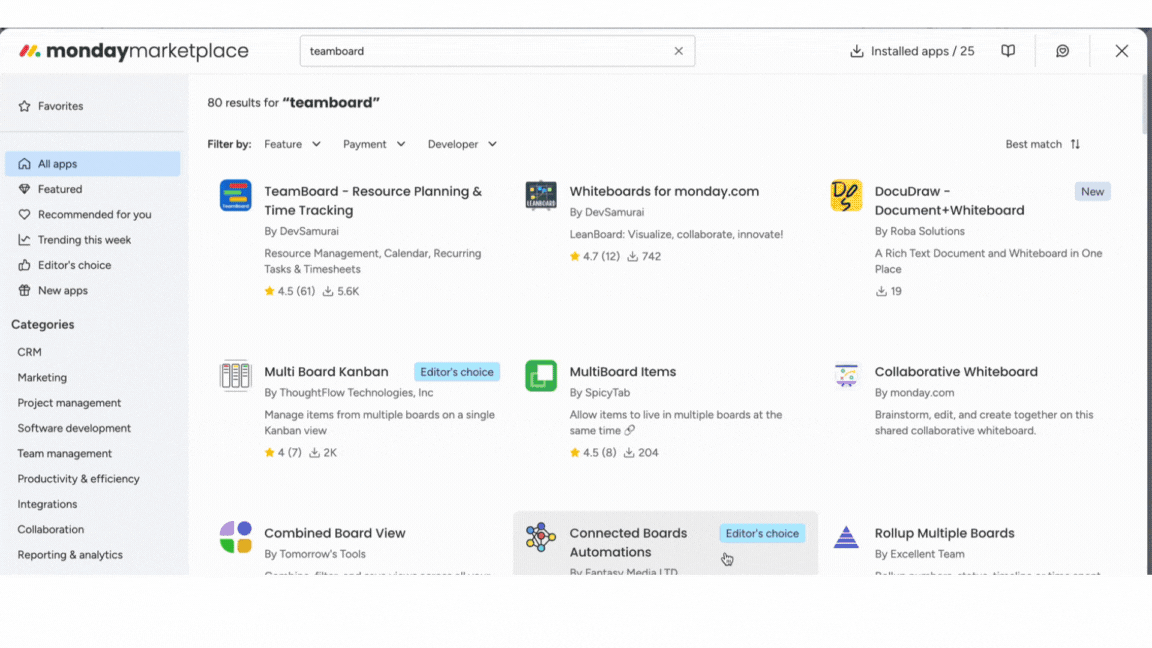Select the Collaboration category
The height and width of the screenshot is (648, 1152).
click(51, 530)
